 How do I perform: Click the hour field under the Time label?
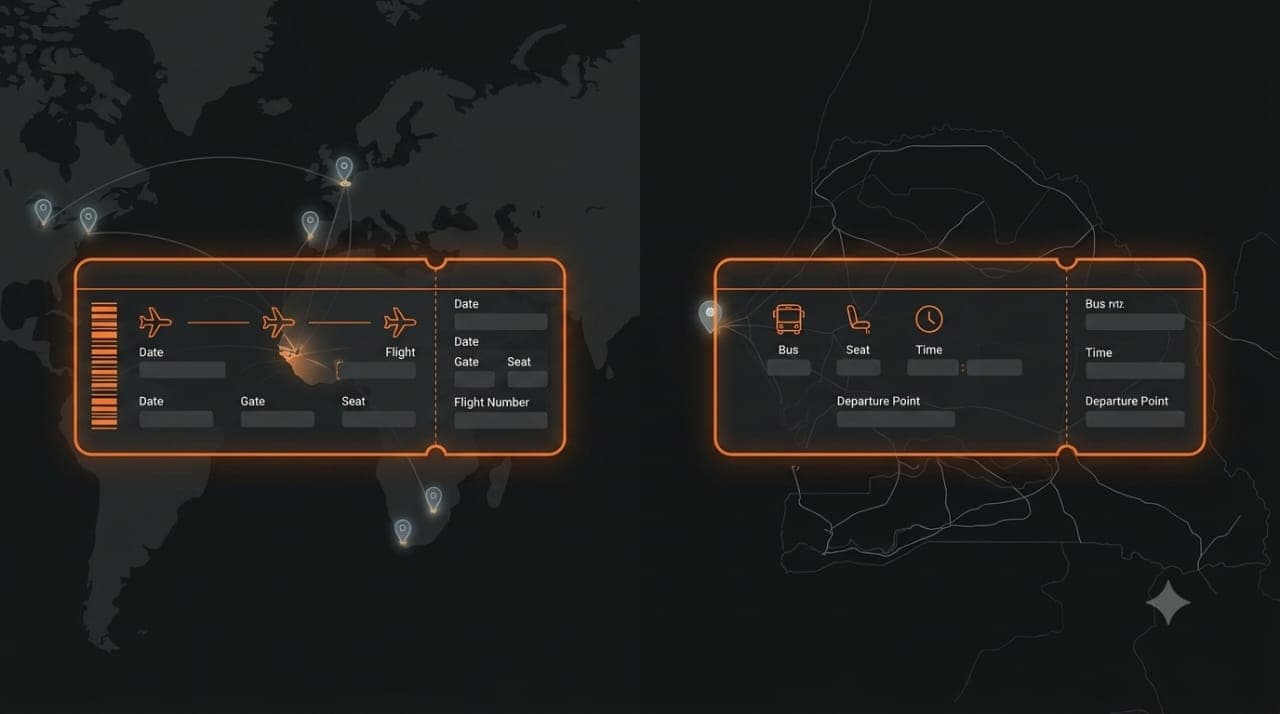coord(933,367)
